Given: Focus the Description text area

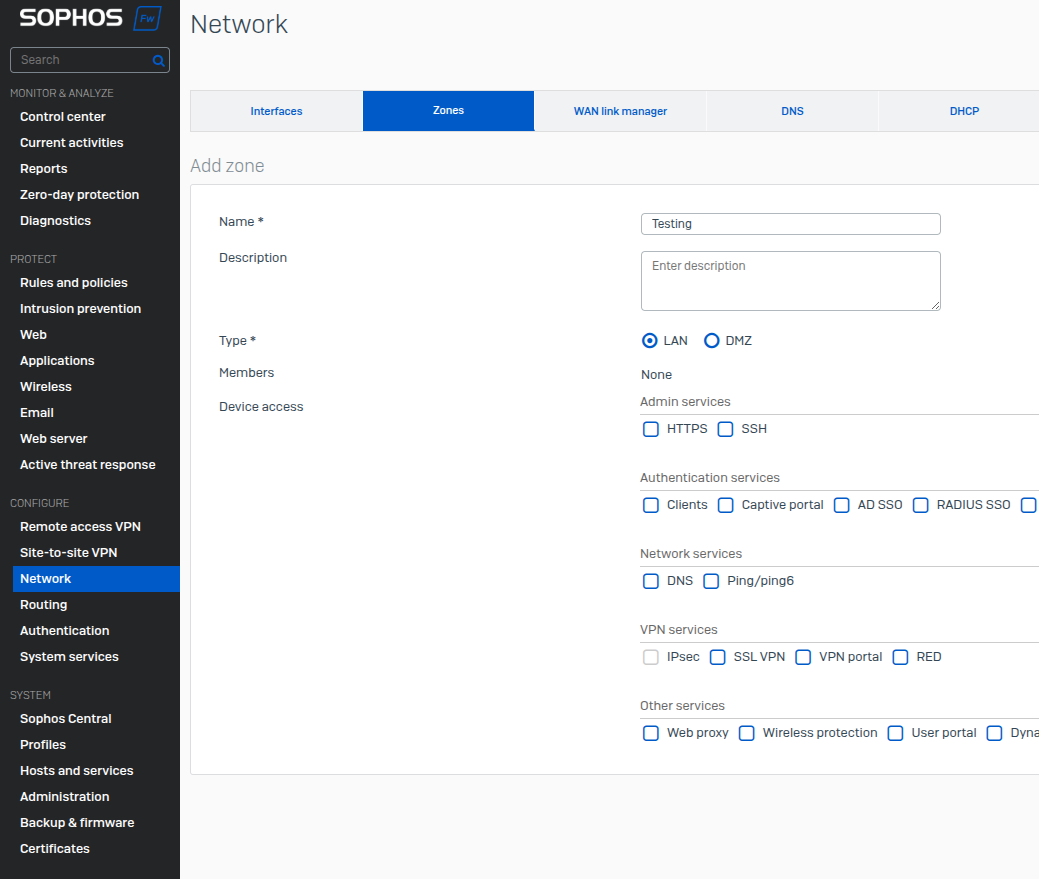Looking at the screenshot, I should (x=790, y=281).
